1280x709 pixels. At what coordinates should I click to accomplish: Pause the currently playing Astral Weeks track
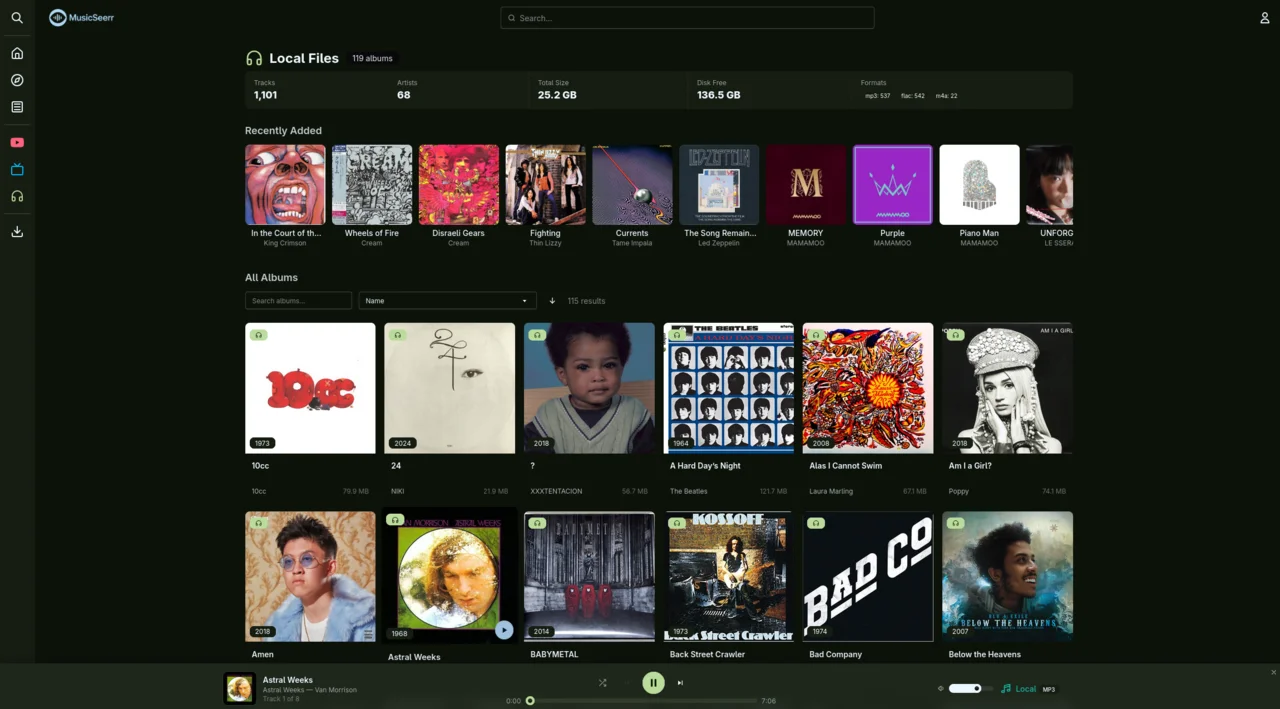pos(653,682)
